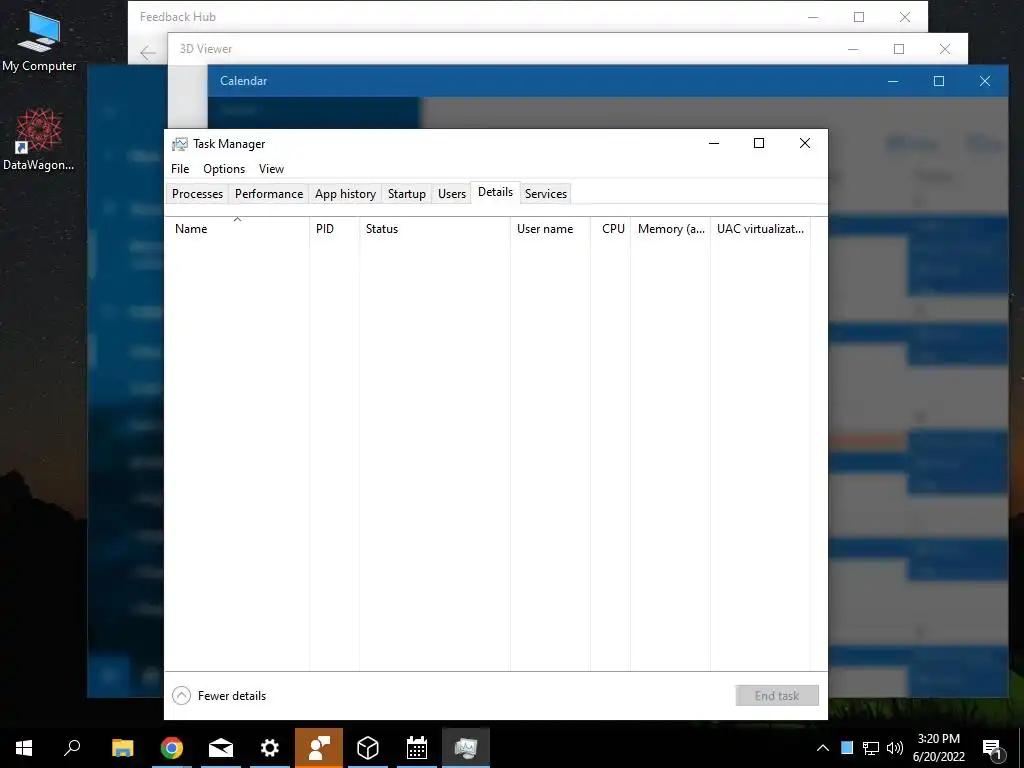The image size is (1024, 768).
Task: Open volume speaker tray icon
Action: [x=895, y=748]
